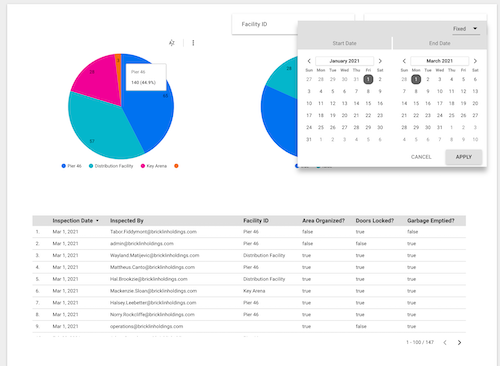Go to next month after March 2021
This screenshot has width=500, height=366.
475,61
